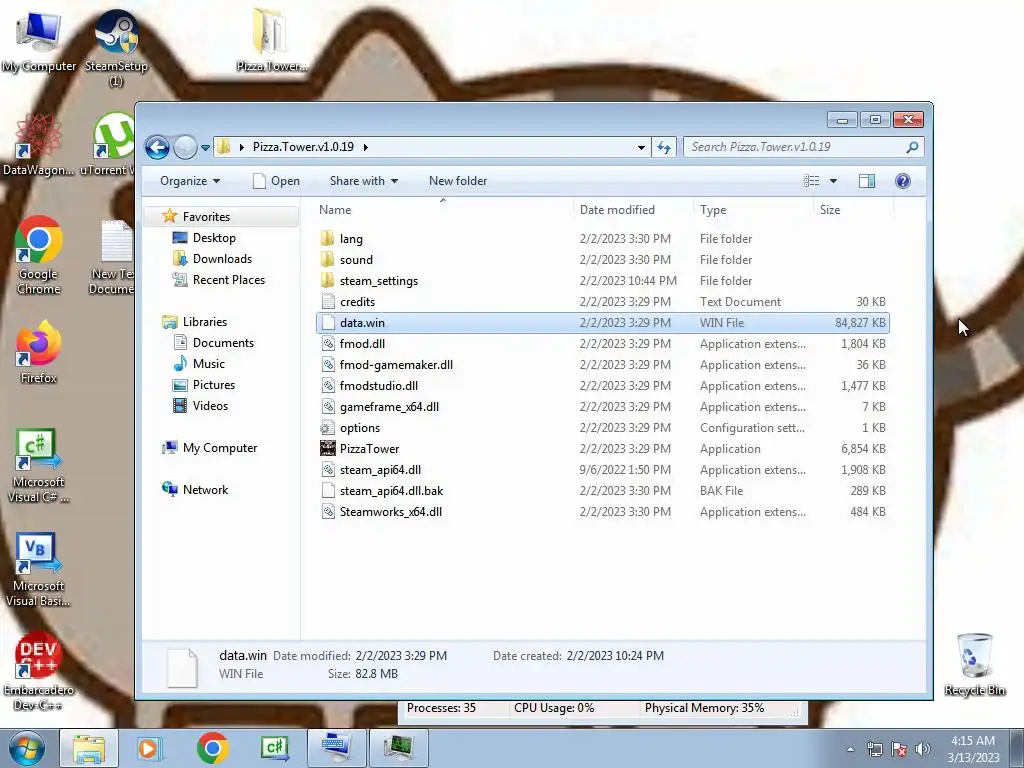Select Microsoft Visual C# desktop shortcut
1024x768 pixels.
(x=38, y=466)
